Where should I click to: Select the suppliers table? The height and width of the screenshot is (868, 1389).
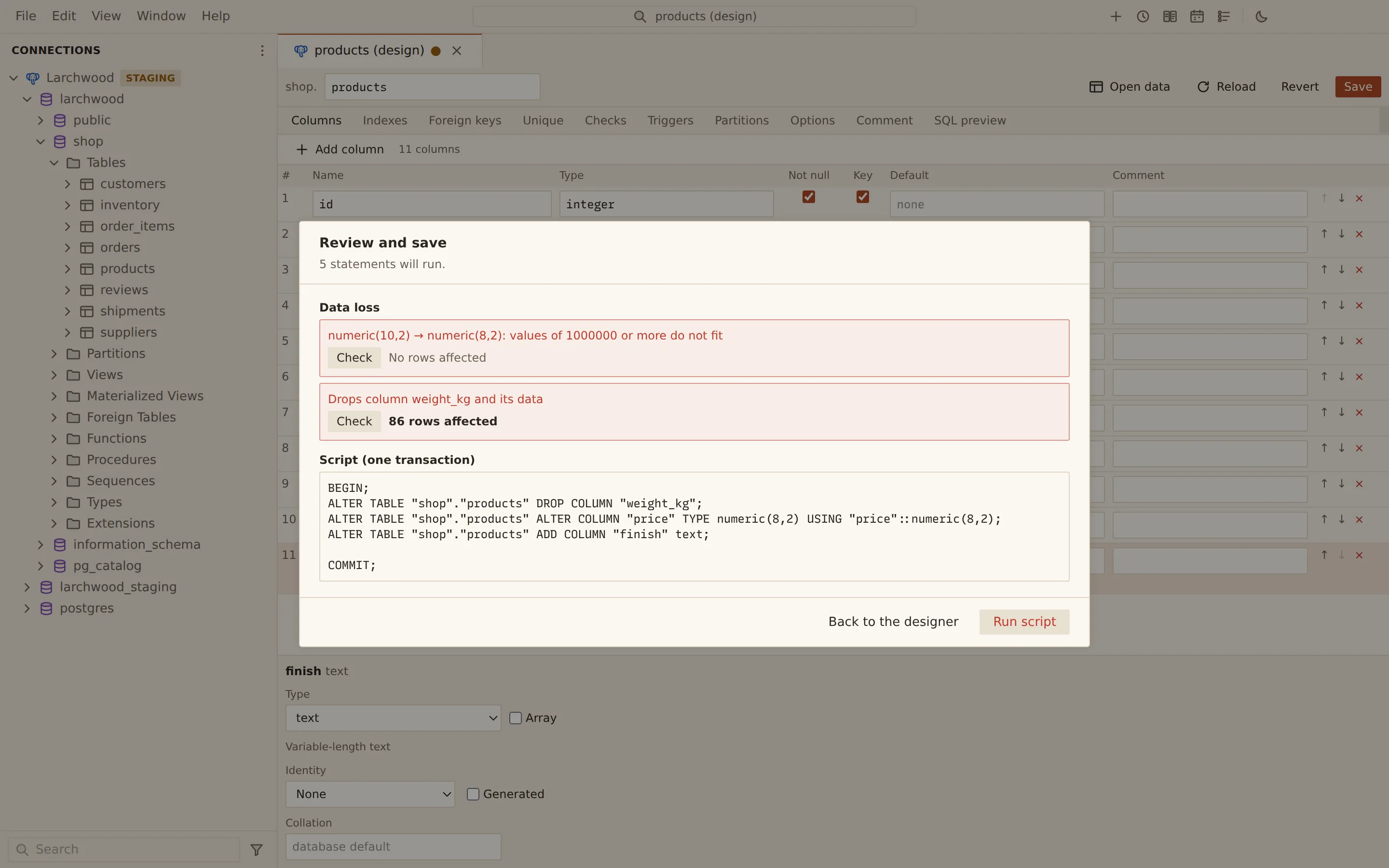[x=129, y=333]
